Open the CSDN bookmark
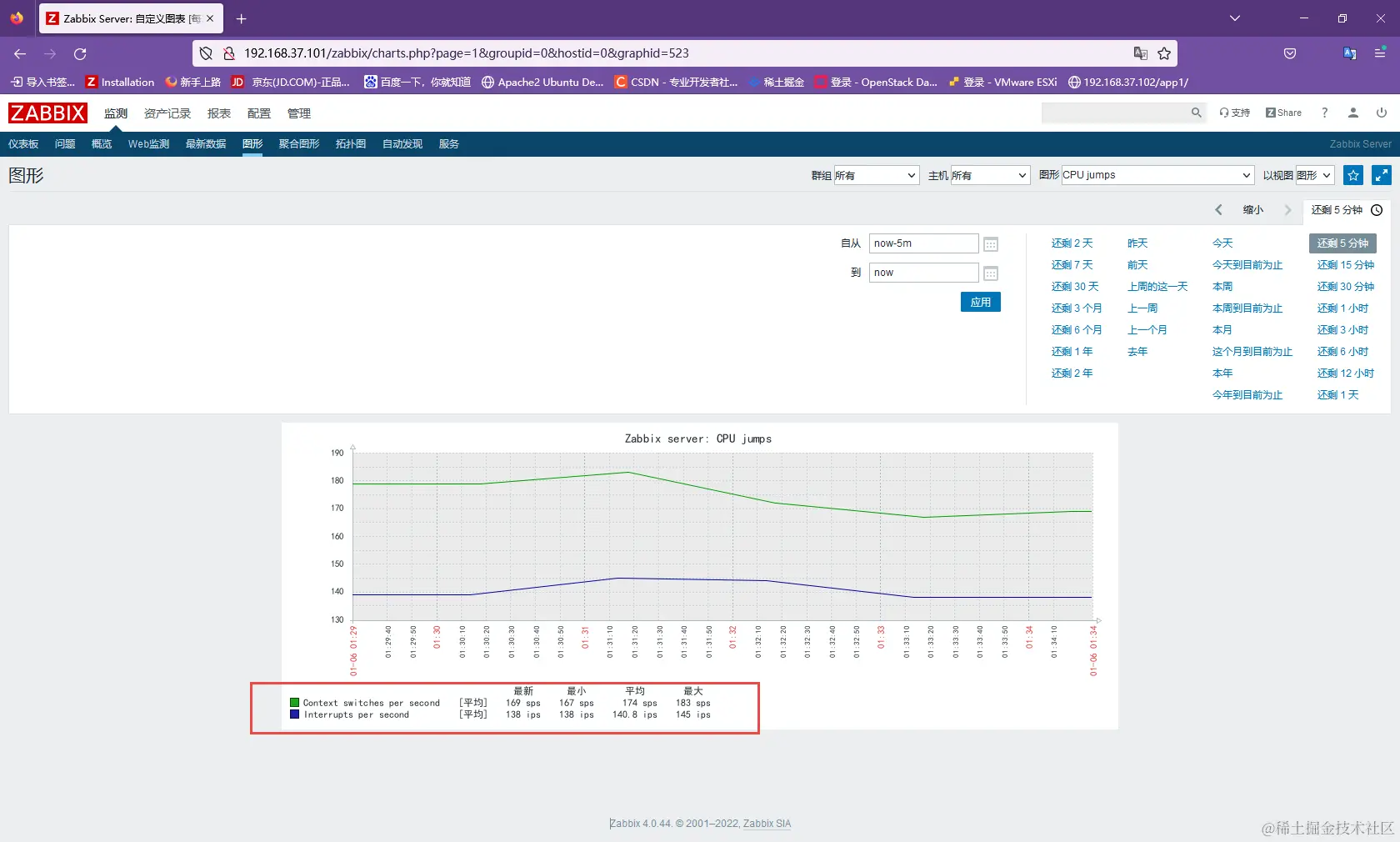Image resolution: width=1400 pixels, height=842 pixels. 676,82
